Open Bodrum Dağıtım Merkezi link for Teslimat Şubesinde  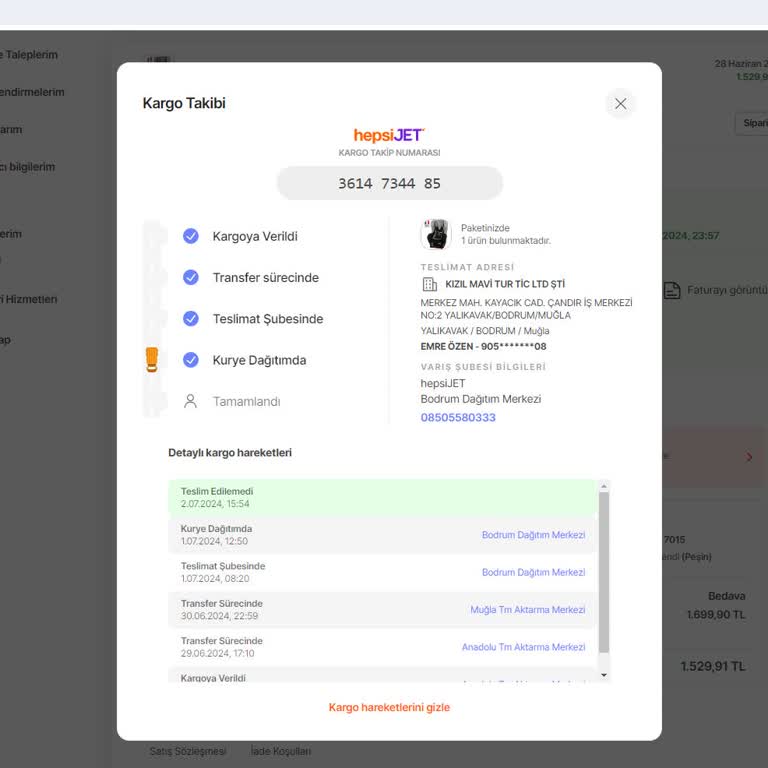click(x=533, y=572)
